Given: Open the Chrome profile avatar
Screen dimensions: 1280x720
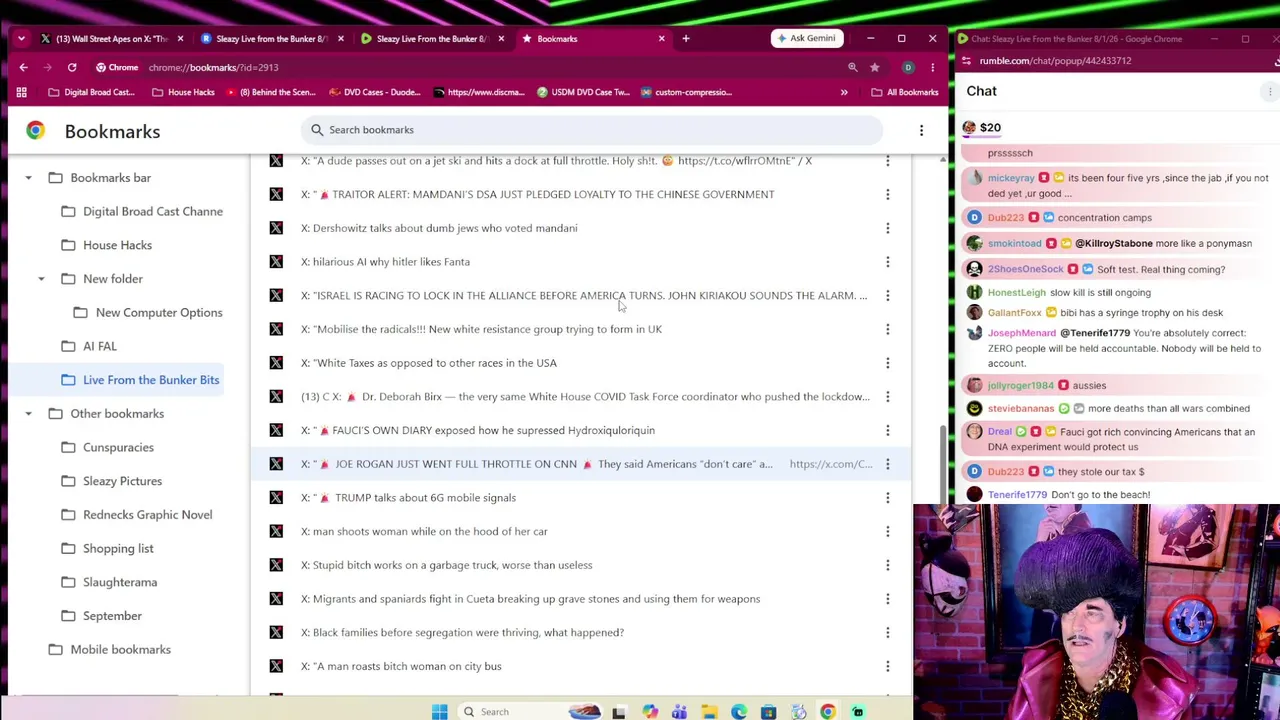Looking at the screenshot, I should point(908,67).
